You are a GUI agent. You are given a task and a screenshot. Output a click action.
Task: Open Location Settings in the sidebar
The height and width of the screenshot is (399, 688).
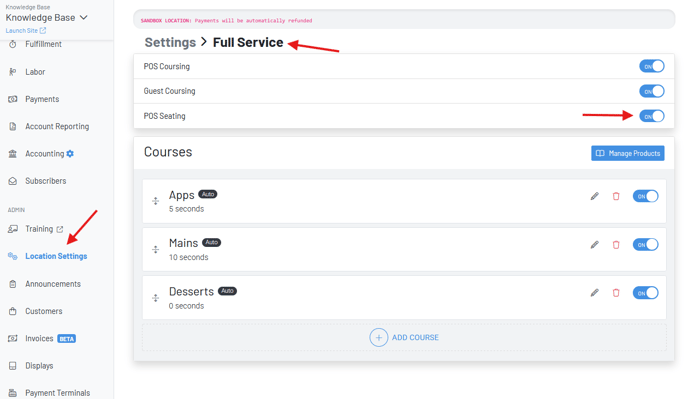(x=56, y=256)
